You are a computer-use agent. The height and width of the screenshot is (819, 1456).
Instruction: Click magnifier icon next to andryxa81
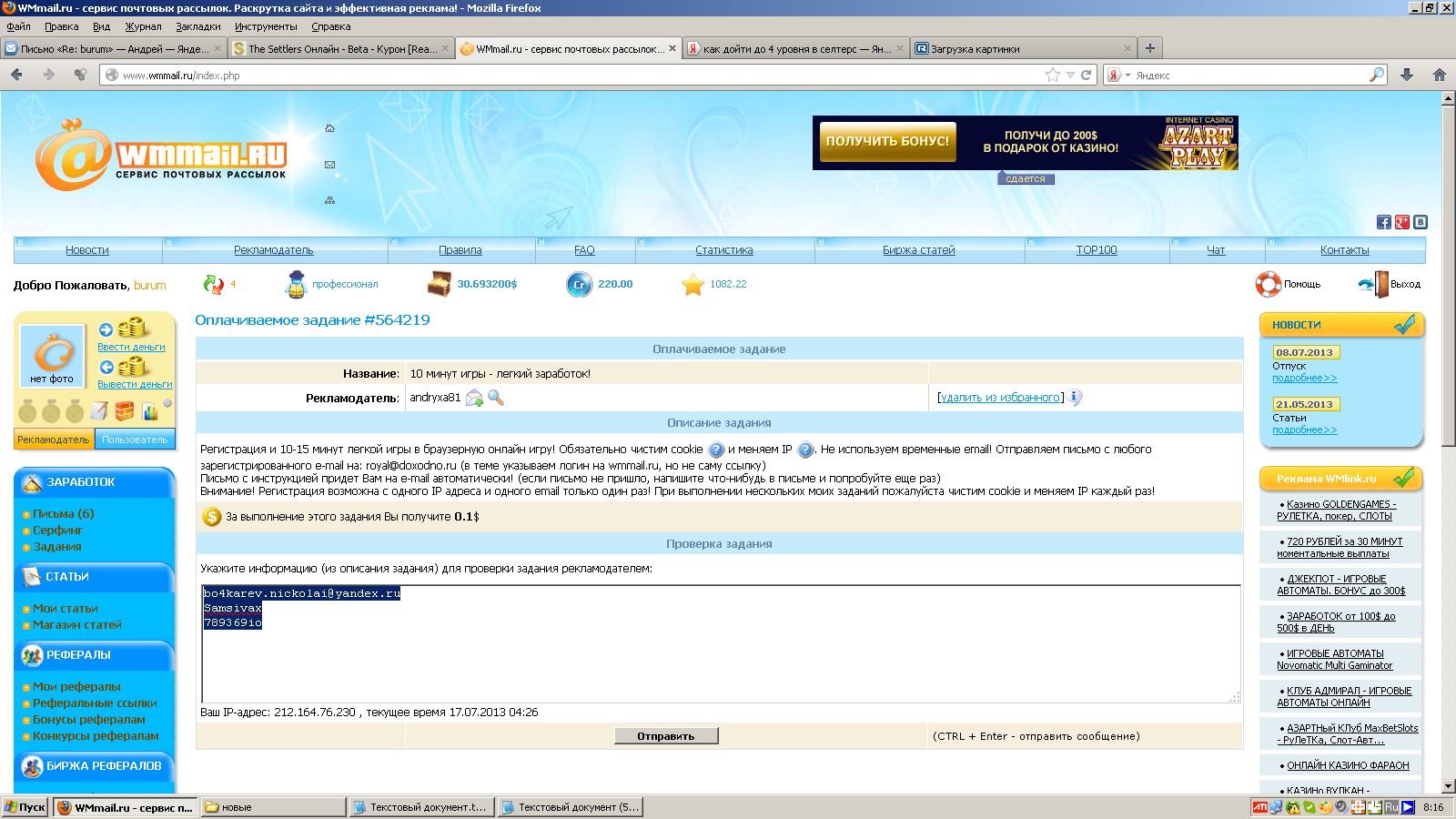click(496, 398)
